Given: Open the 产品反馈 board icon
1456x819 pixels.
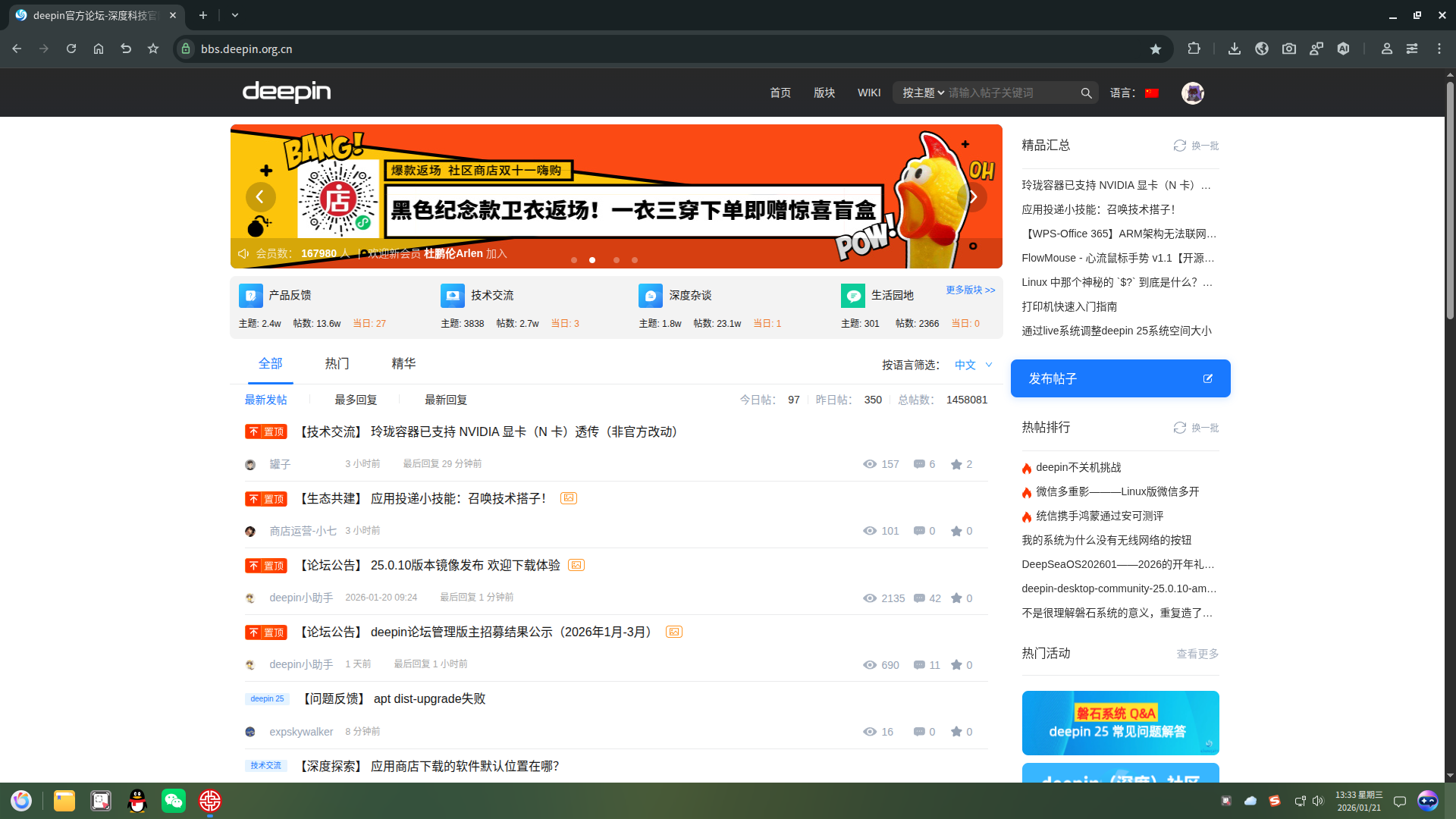Looking at the screenshot, I should pyautogui.click(x=251, y=296).
